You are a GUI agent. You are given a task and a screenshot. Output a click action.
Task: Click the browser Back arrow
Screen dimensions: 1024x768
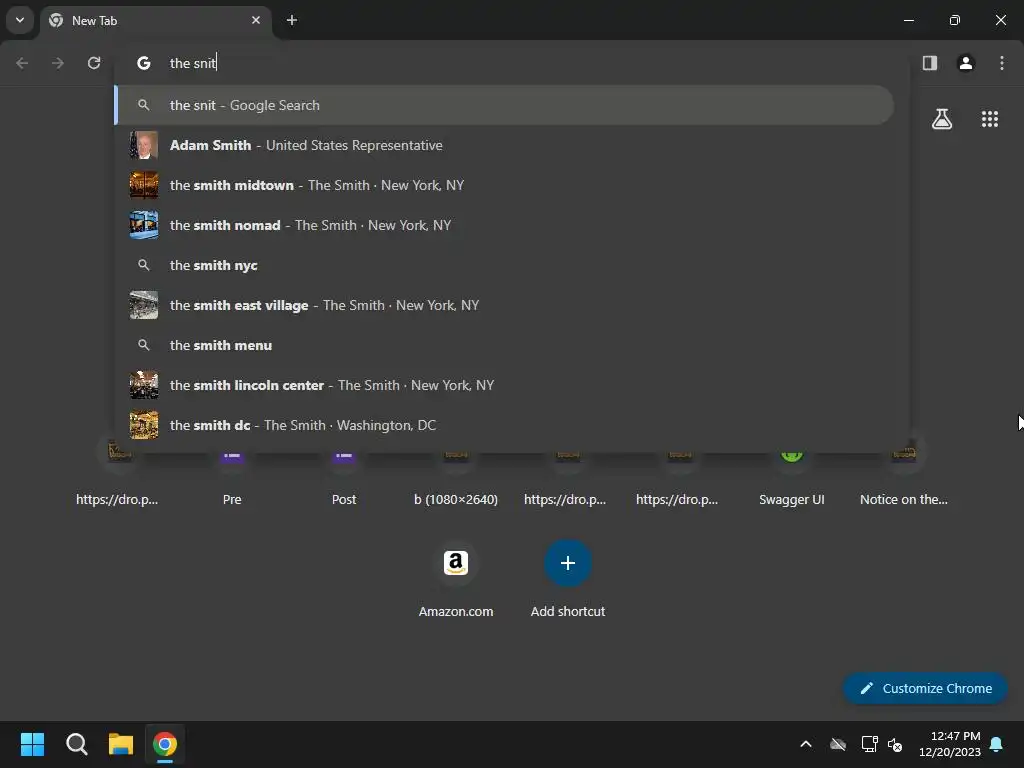coord(22,63)
